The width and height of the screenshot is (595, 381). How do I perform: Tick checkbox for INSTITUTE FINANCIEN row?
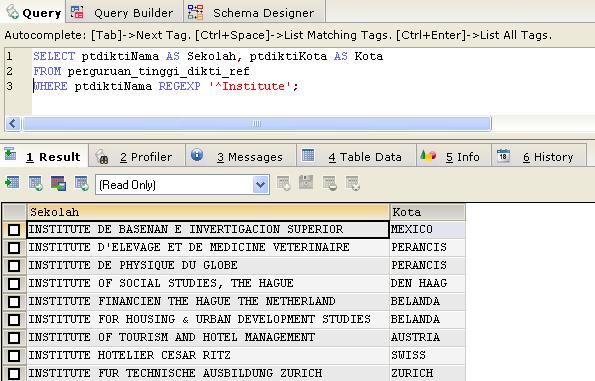(x=14, y=302)
